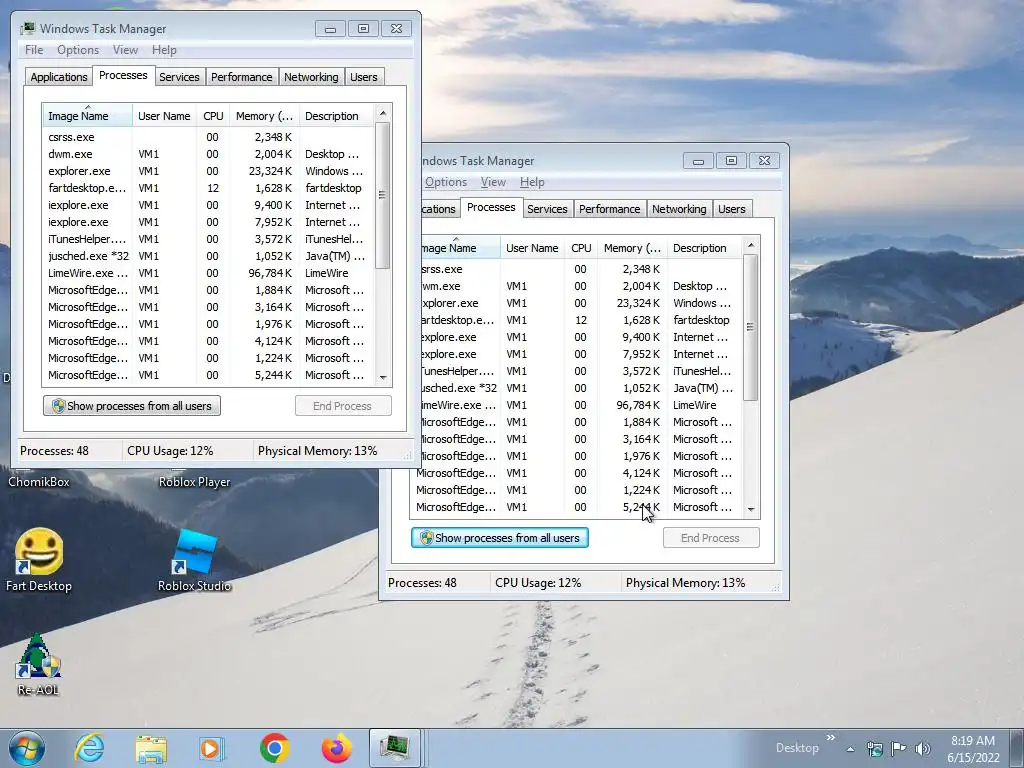Click Show processes from all users, front window
The height and width of the screenshot is (768, 1024).
point(500,537)
